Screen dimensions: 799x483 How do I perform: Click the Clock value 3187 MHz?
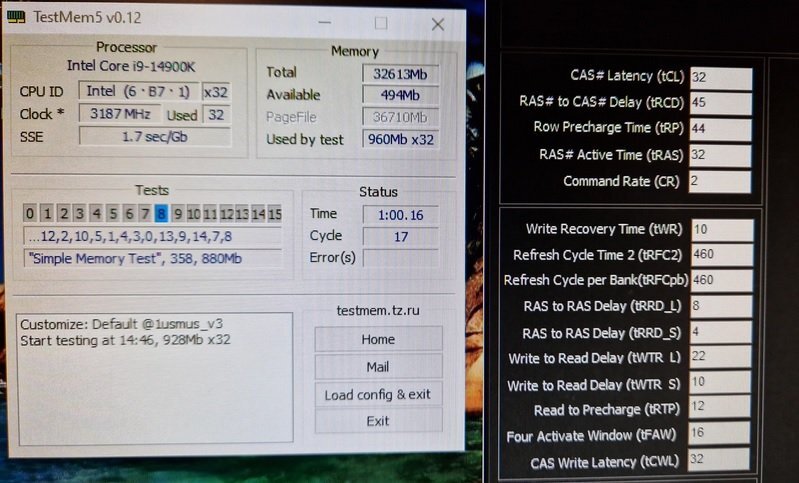pyautogui.click(x=120, y=114)
